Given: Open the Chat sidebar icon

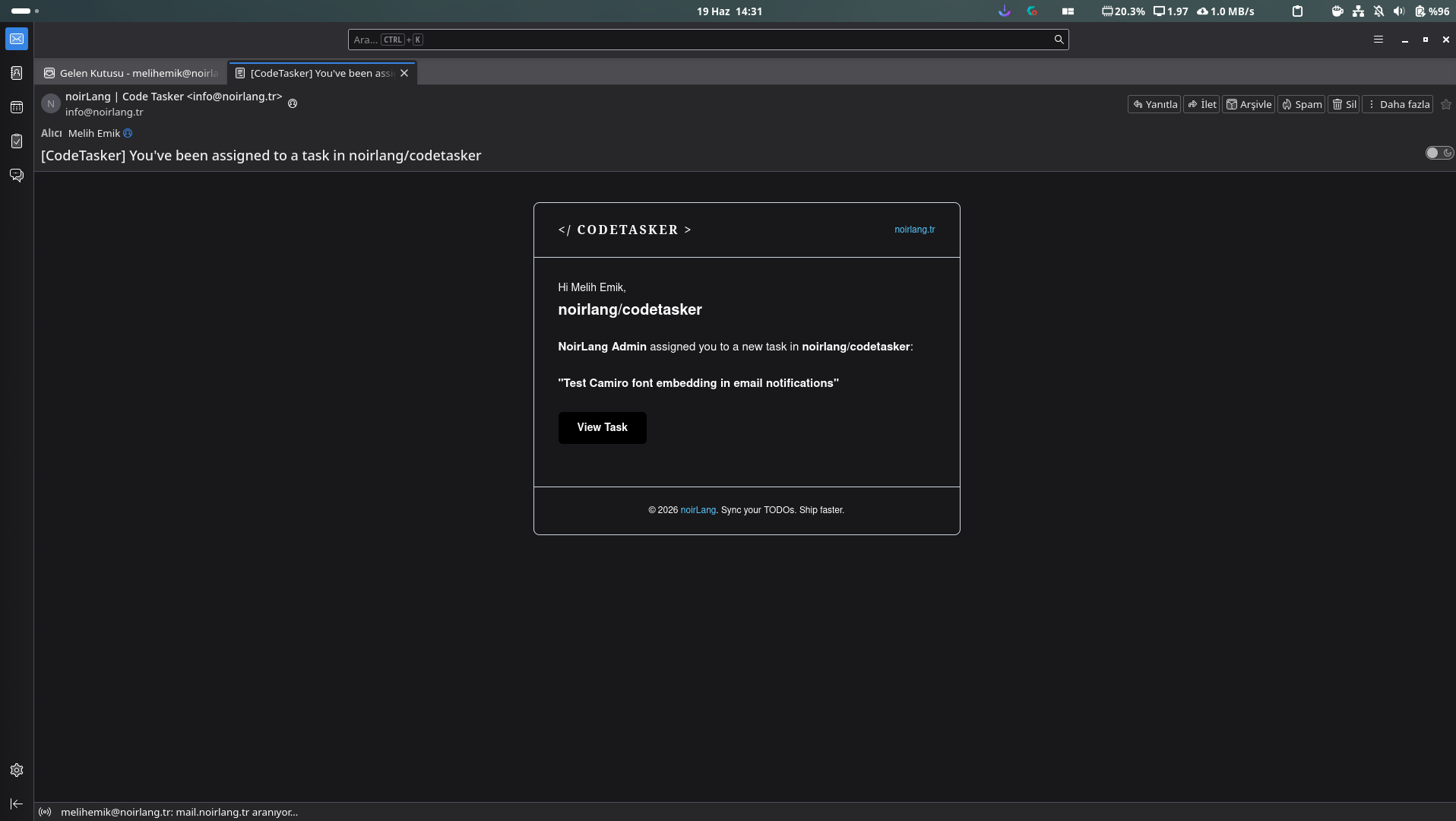Looking at the screenshot, I should coord(17,176).
